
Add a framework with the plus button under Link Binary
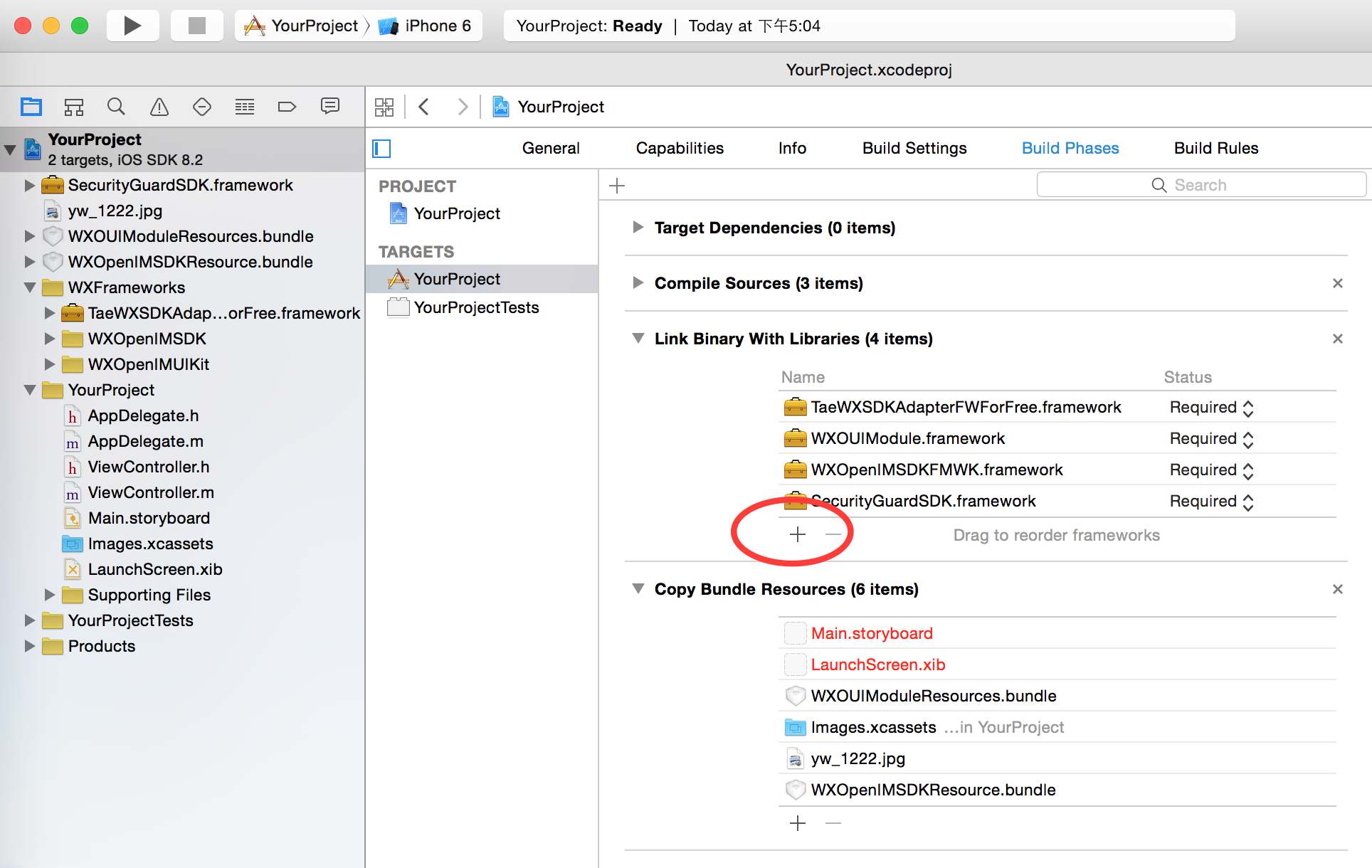[x=798, y=534]
